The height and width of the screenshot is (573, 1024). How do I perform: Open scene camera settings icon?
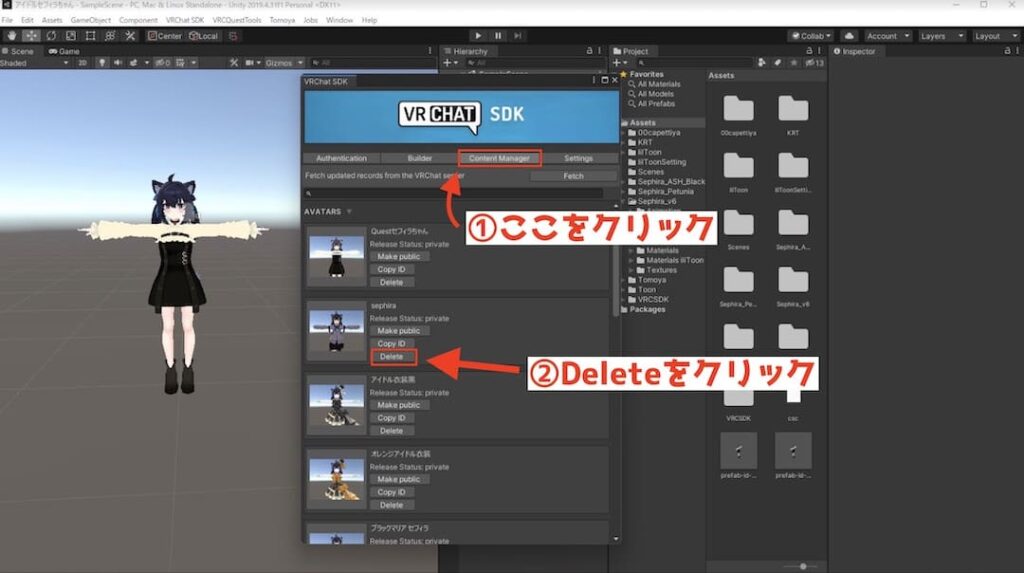(x=249, y=63)
